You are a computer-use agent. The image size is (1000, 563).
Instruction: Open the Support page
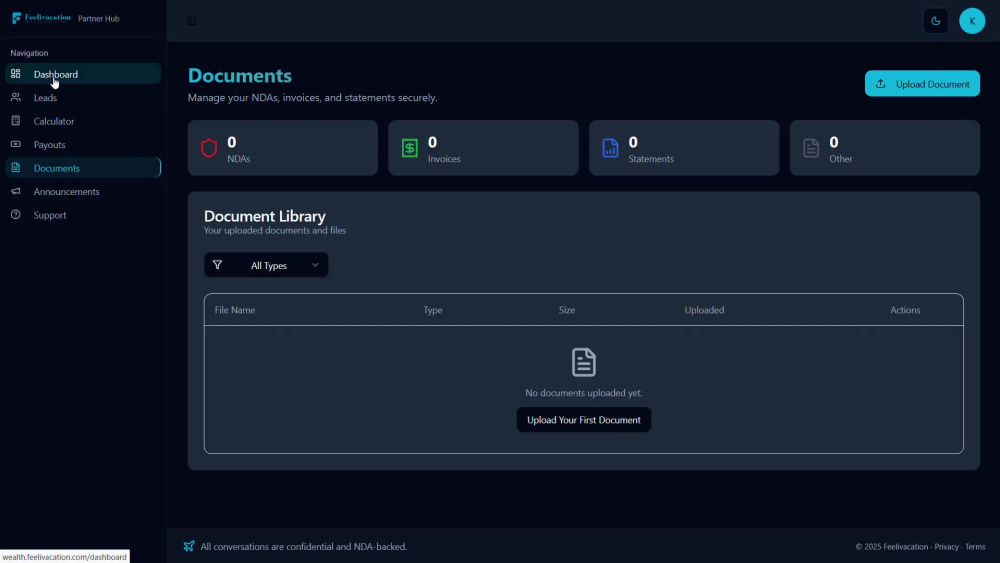point(83,215)
